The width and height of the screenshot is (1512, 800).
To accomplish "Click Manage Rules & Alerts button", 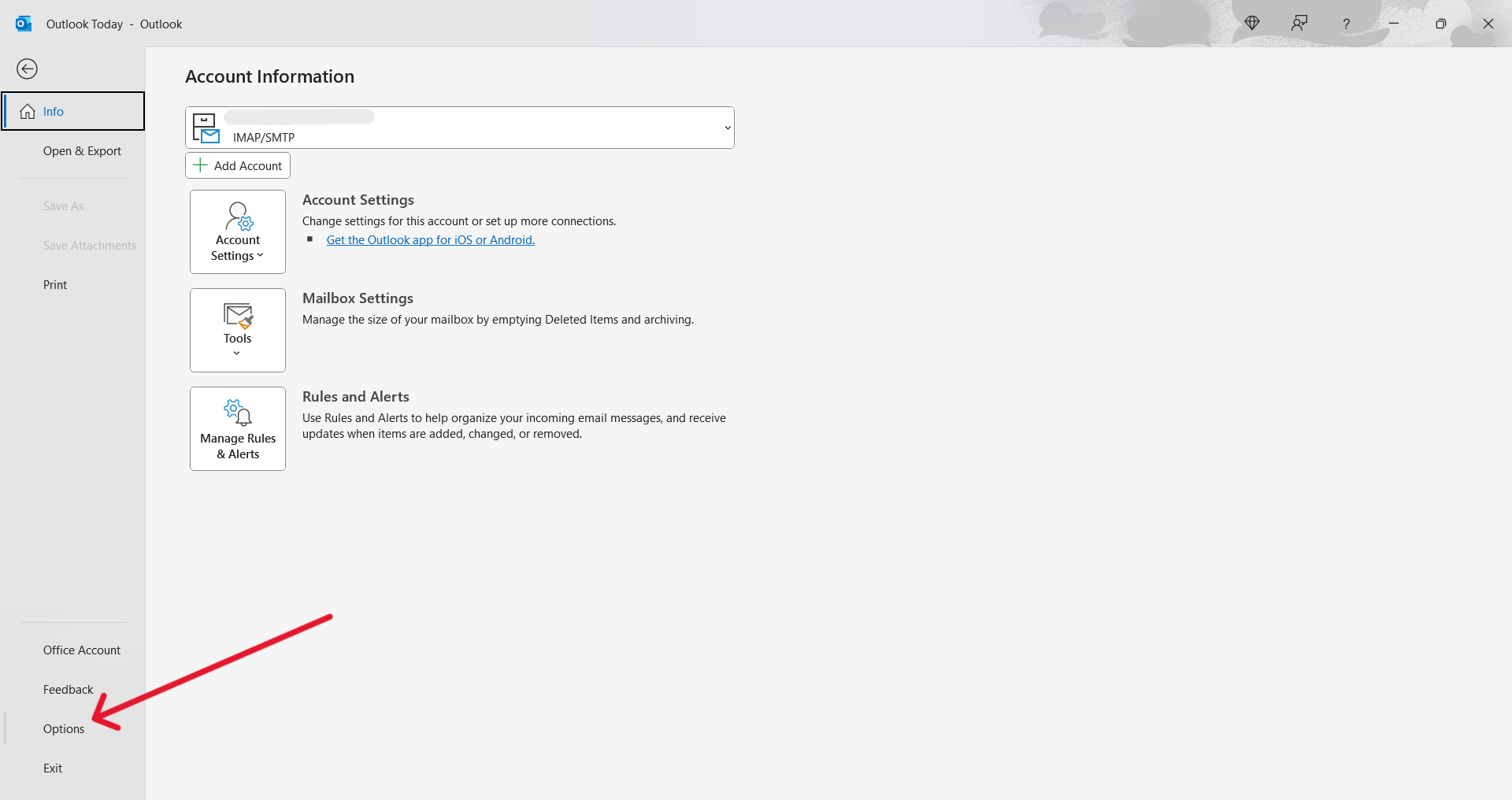I will 238,429.
